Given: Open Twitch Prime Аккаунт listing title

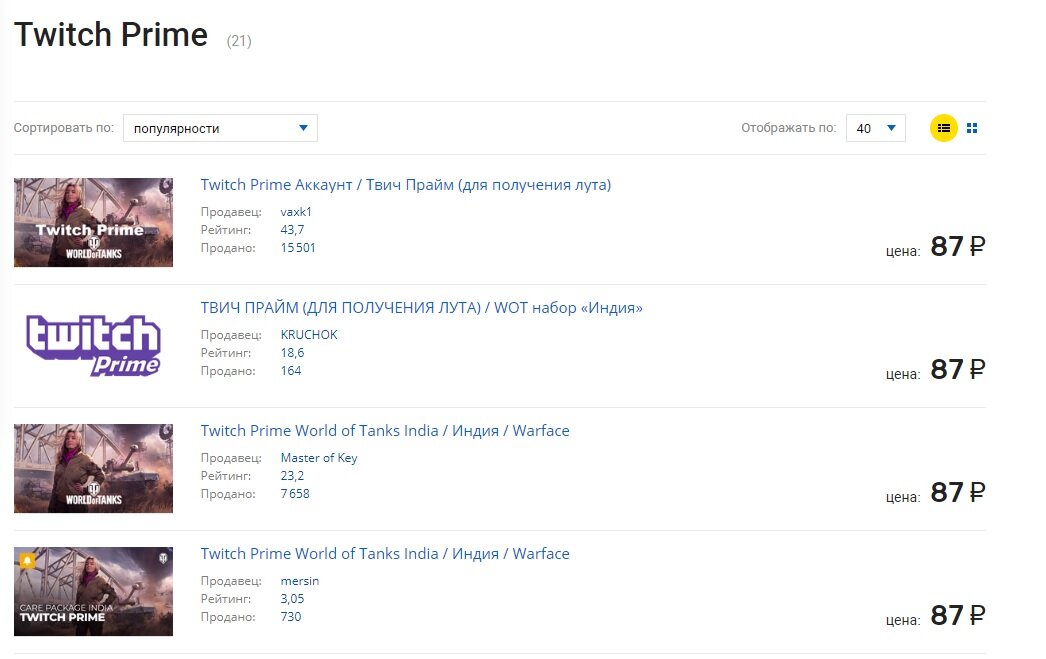Looking at the screenshot, I should pyautogui.click(x=405, y=185).
